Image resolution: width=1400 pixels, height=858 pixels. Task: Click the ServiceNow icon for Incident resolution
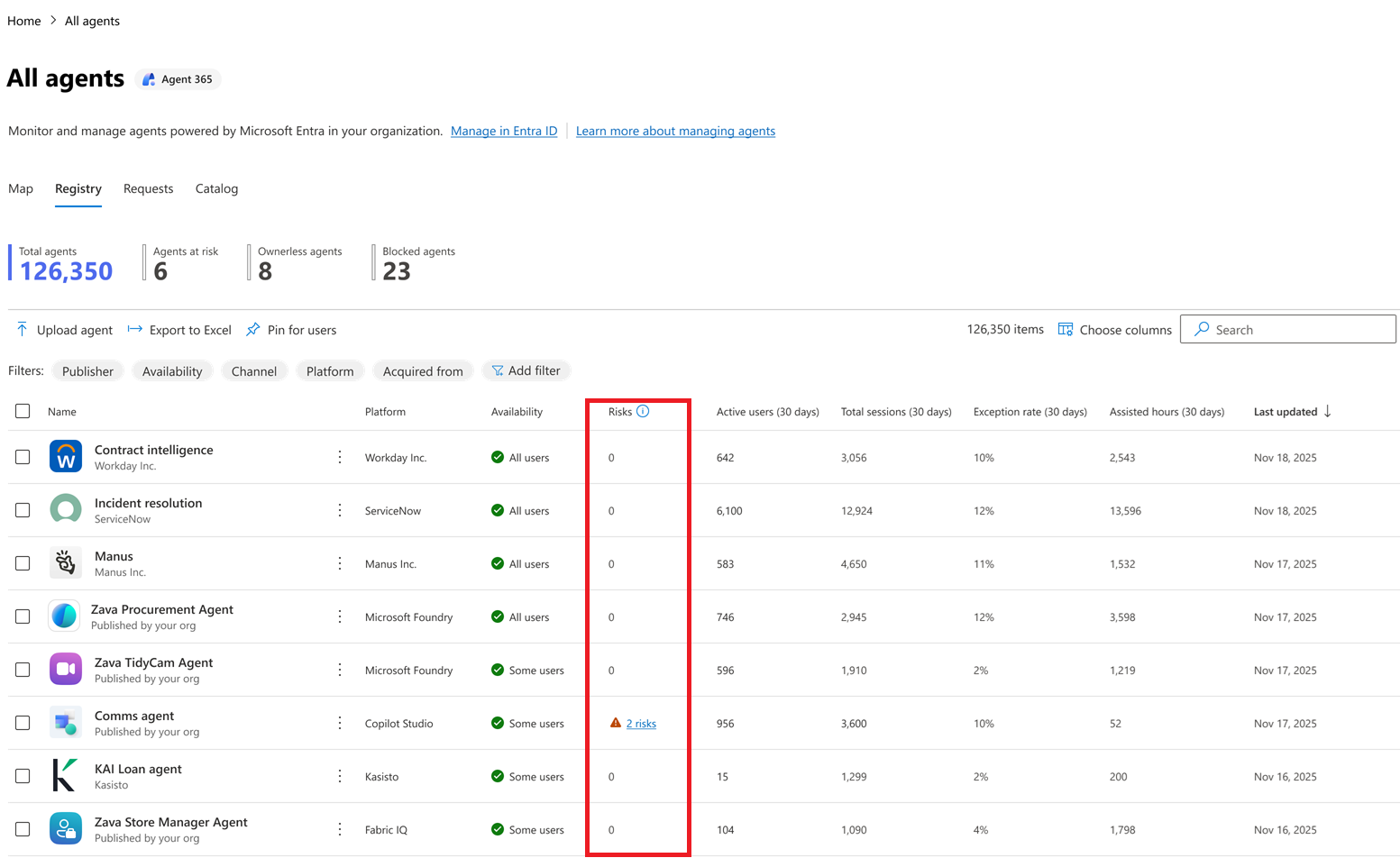[65, 510]
